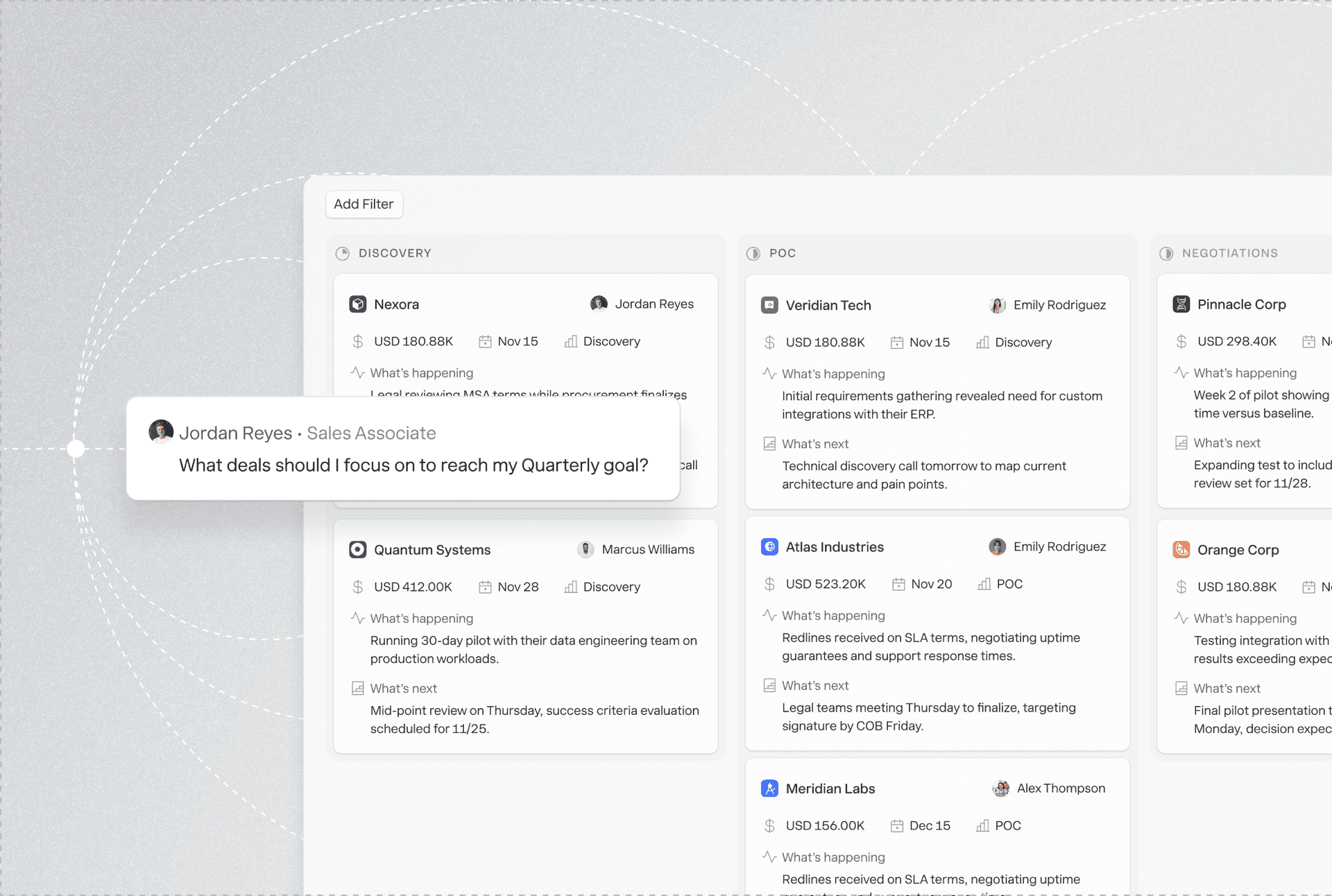Select the POC column header
The width and height of the screenshot is (1332, 896).
point(783,253)
